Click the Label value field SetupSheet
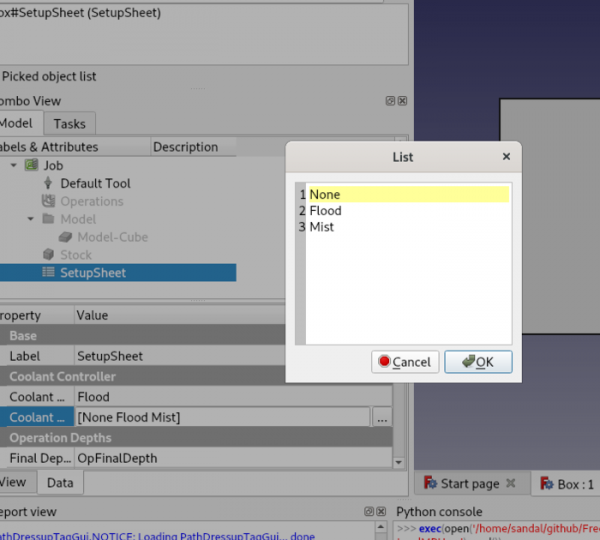 220,356
